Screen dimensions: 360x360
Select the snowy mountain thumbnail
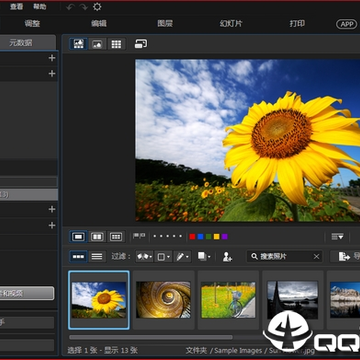[344, 301]
